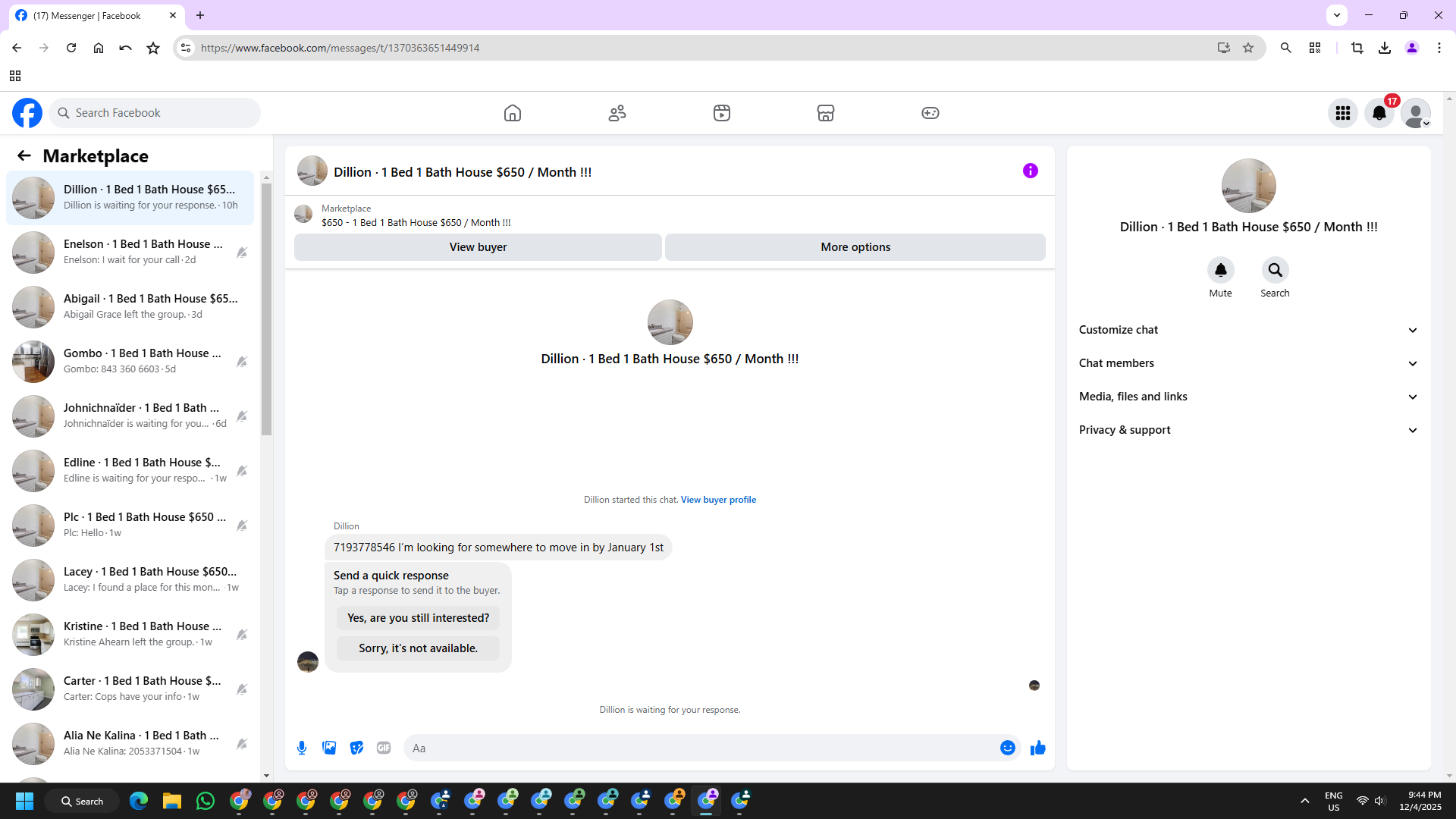The height and width of the screenshot is (819, 1456).
Task: Expand the Customize chat section
Action: point(1248,330)
